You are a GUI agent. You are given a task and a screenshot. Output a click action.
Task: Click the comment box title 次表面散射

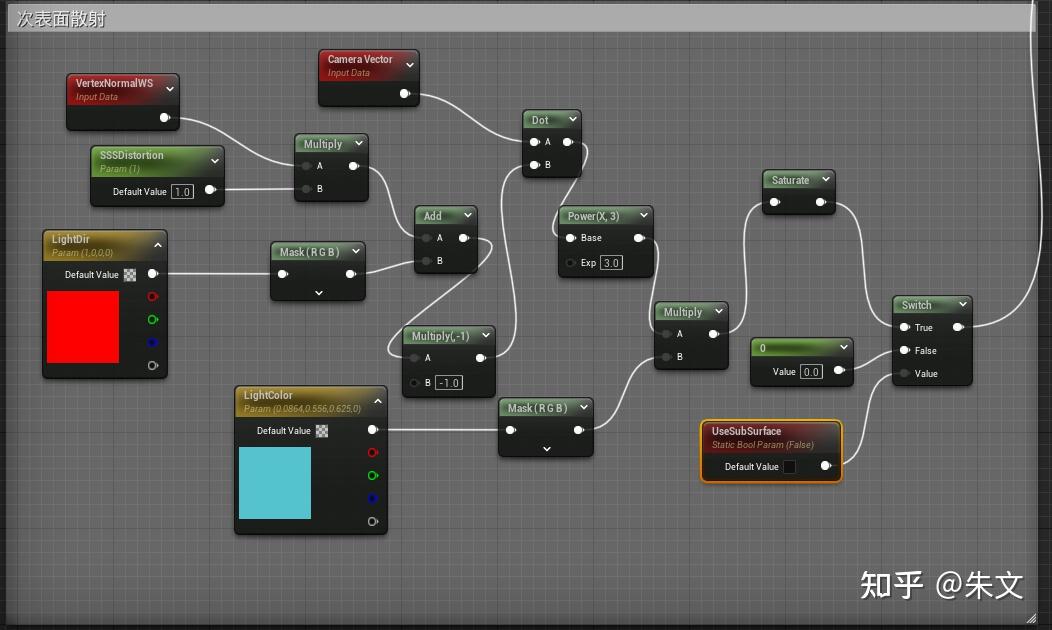[x=61, y=19]
